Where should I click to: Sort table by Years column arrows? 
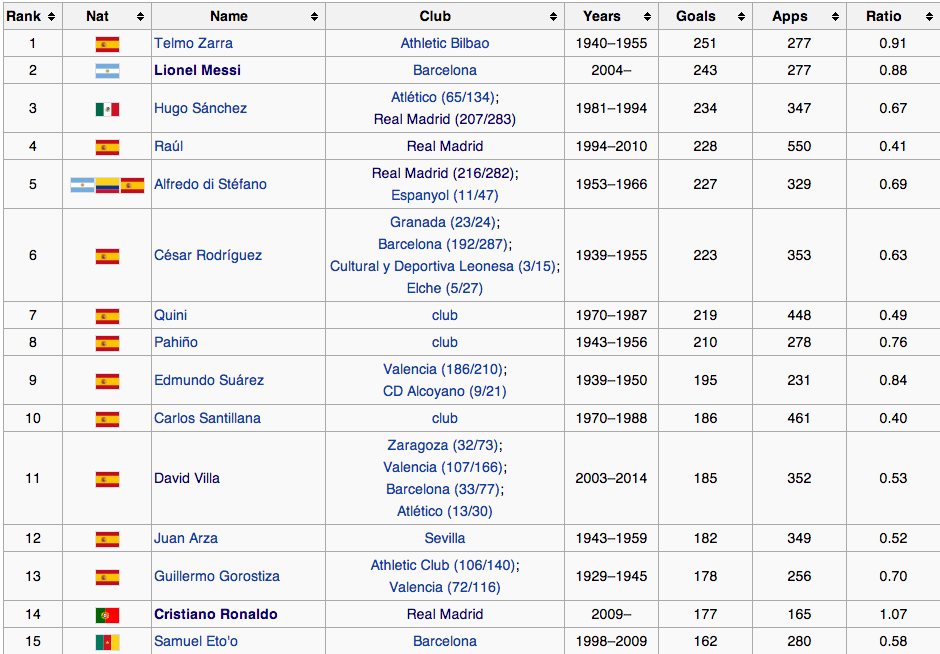(x=647, y=17)
